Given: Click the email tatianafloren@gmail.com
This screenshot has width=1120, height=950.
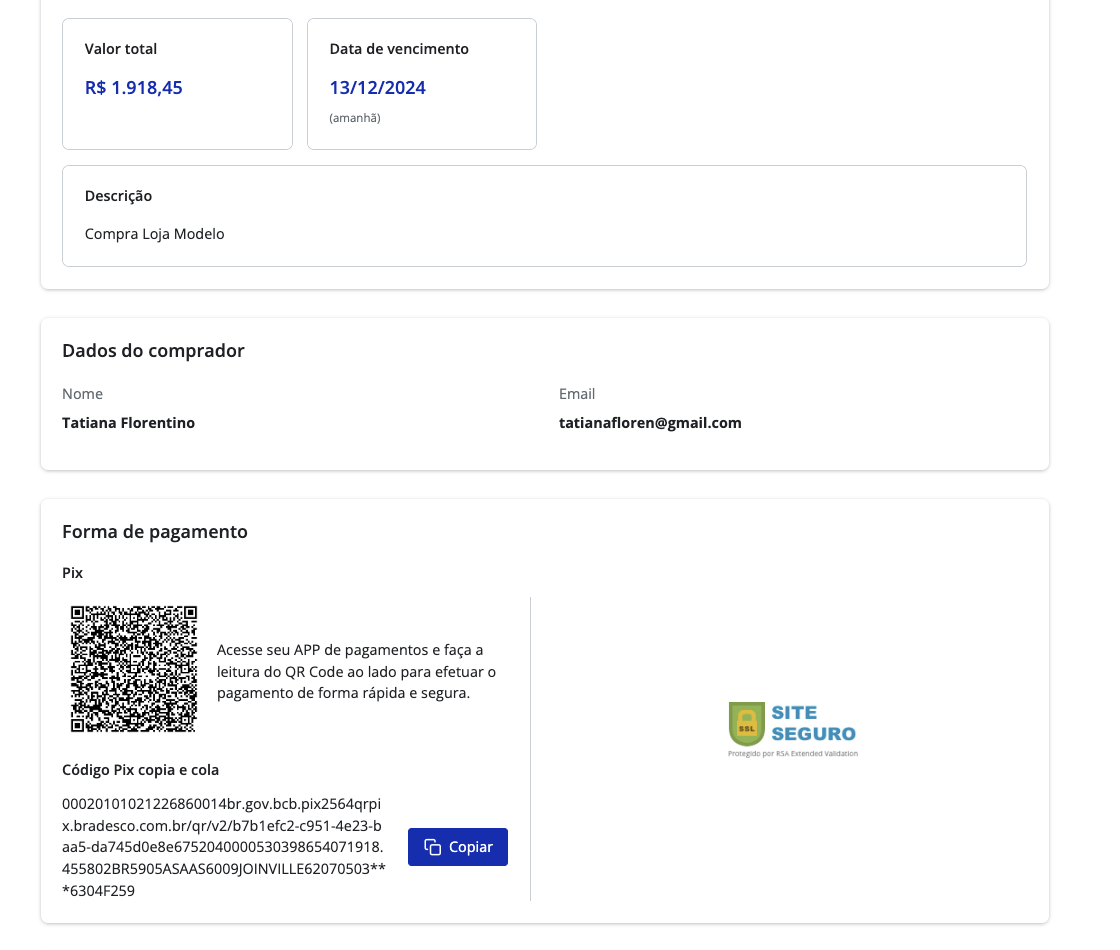Looking at the screenshot, I should coord(650,423).
